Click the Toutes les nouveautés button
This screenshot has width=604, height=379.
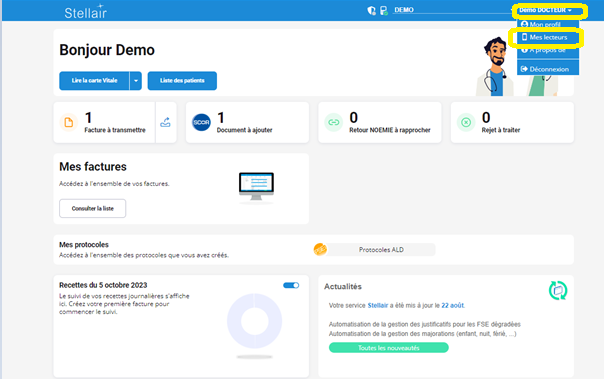[x=389, y=348]
